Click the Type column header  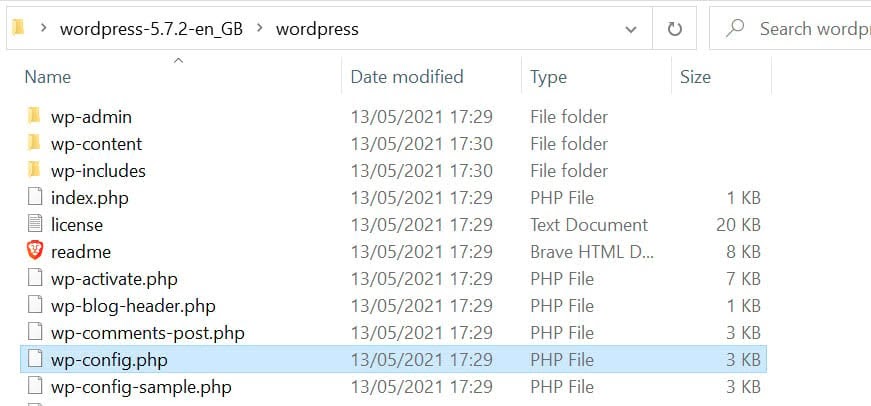(x=548, y=77)
